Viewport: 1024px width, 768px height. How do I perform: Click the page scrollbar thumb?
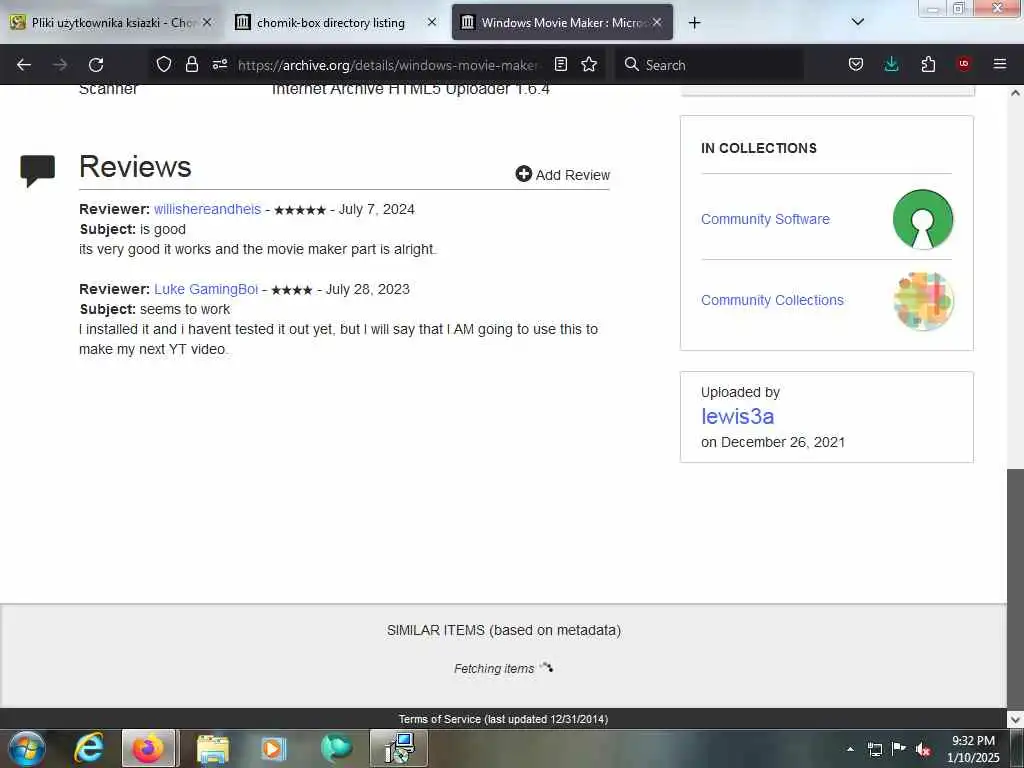[1015, 588]
